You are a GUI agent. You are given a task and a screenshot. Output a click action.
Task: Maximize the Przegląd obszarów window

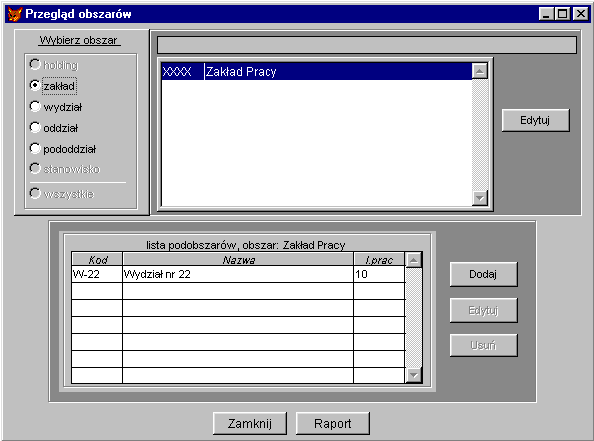(563, 14)
